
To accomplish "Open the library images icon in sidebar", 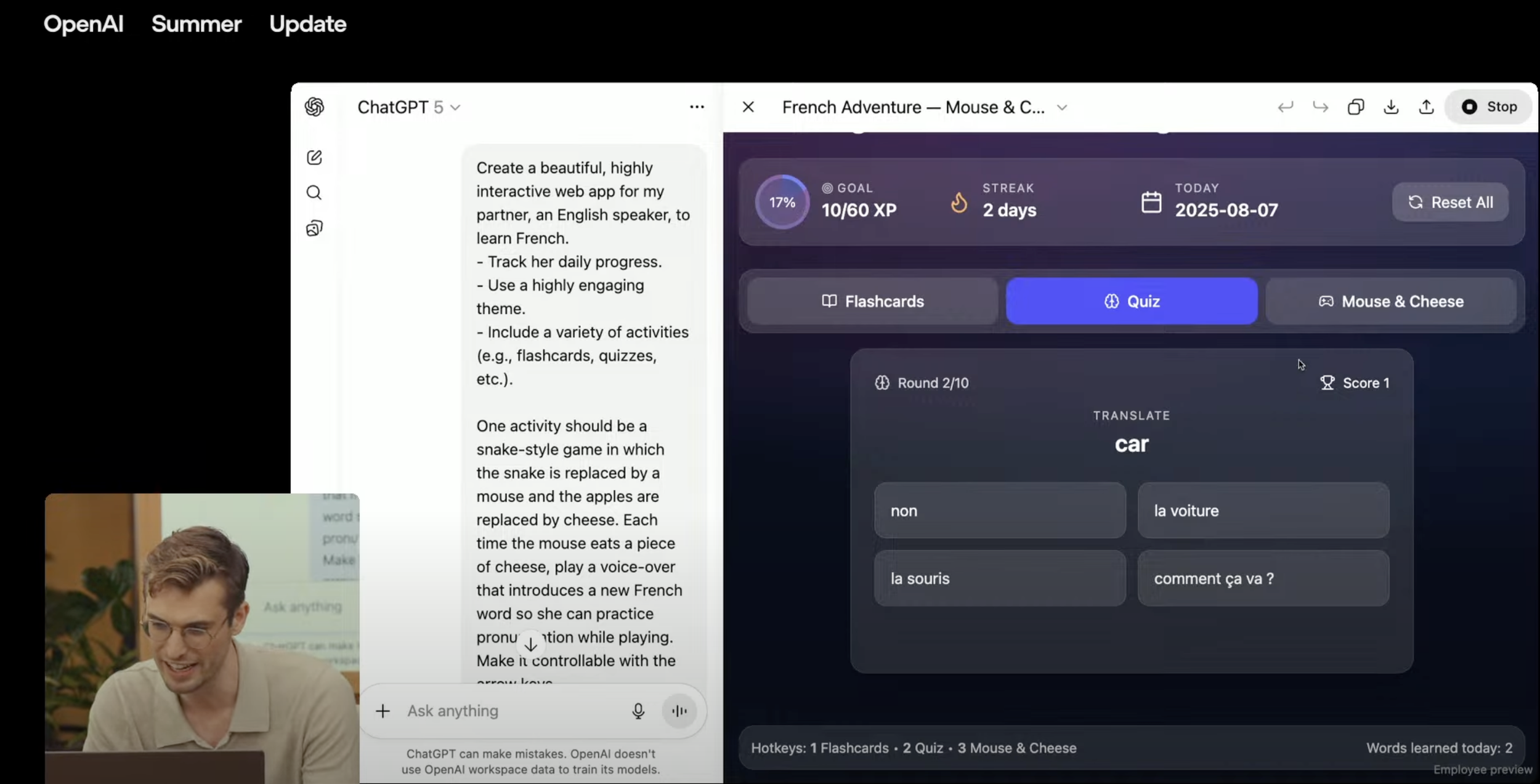I will pyautogui.click(x=314, y=228).
